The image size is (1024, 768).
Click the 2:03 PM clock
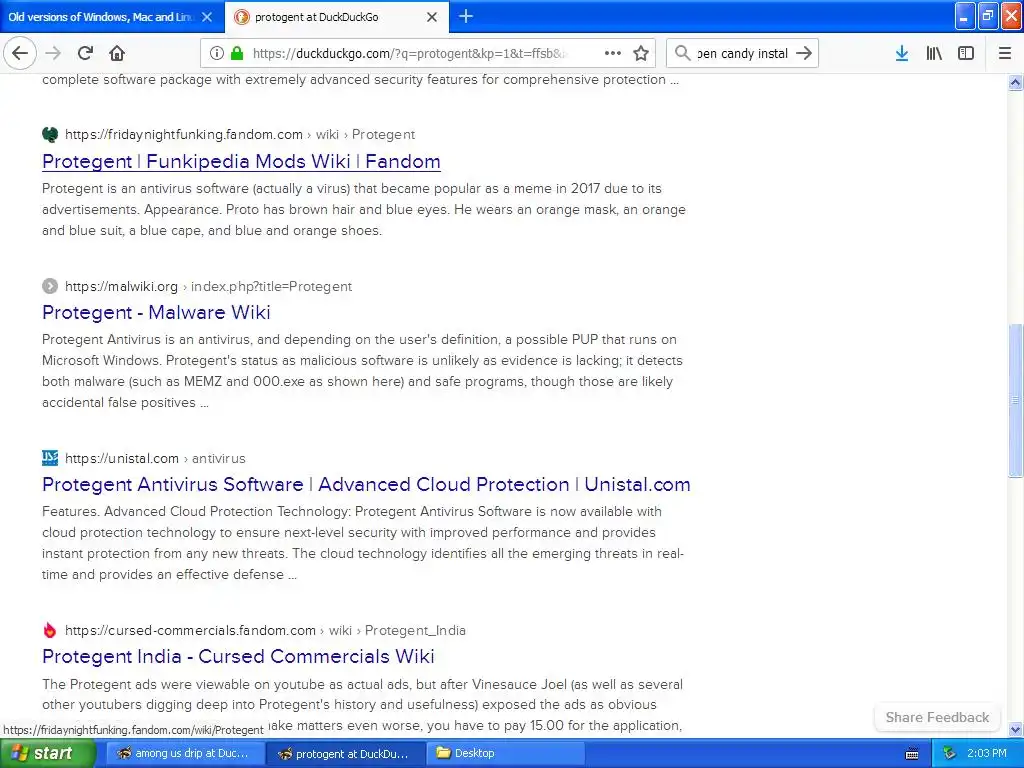pos(986,754)
